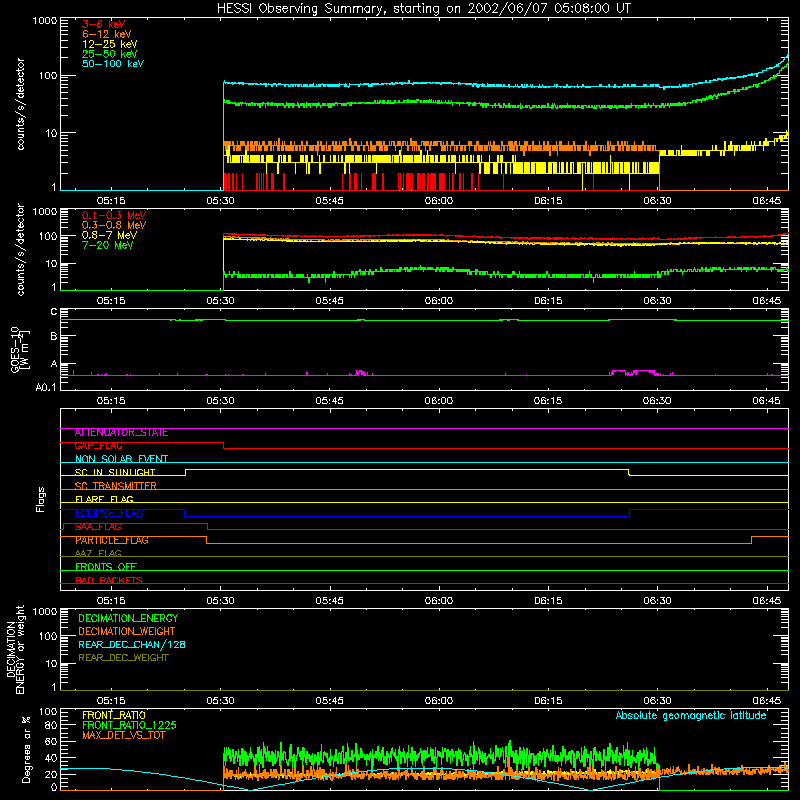The image size is (800, 800).
Task: Click the vertical Flags axis title
Action: point(40,499)
